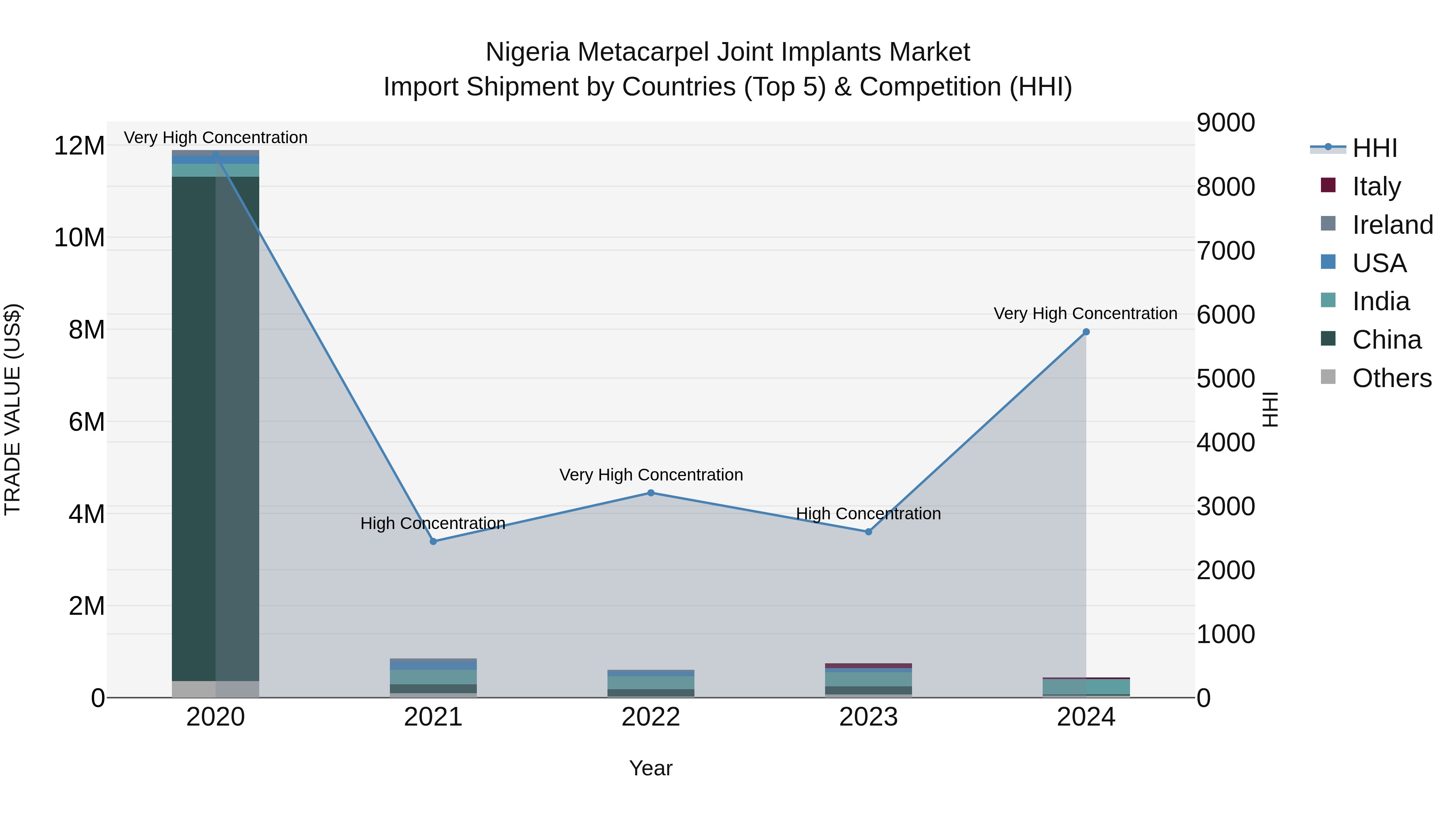Toggle the Others legend entry
This screenshot has width=1456, height=819.
(x=1376, y=378)
